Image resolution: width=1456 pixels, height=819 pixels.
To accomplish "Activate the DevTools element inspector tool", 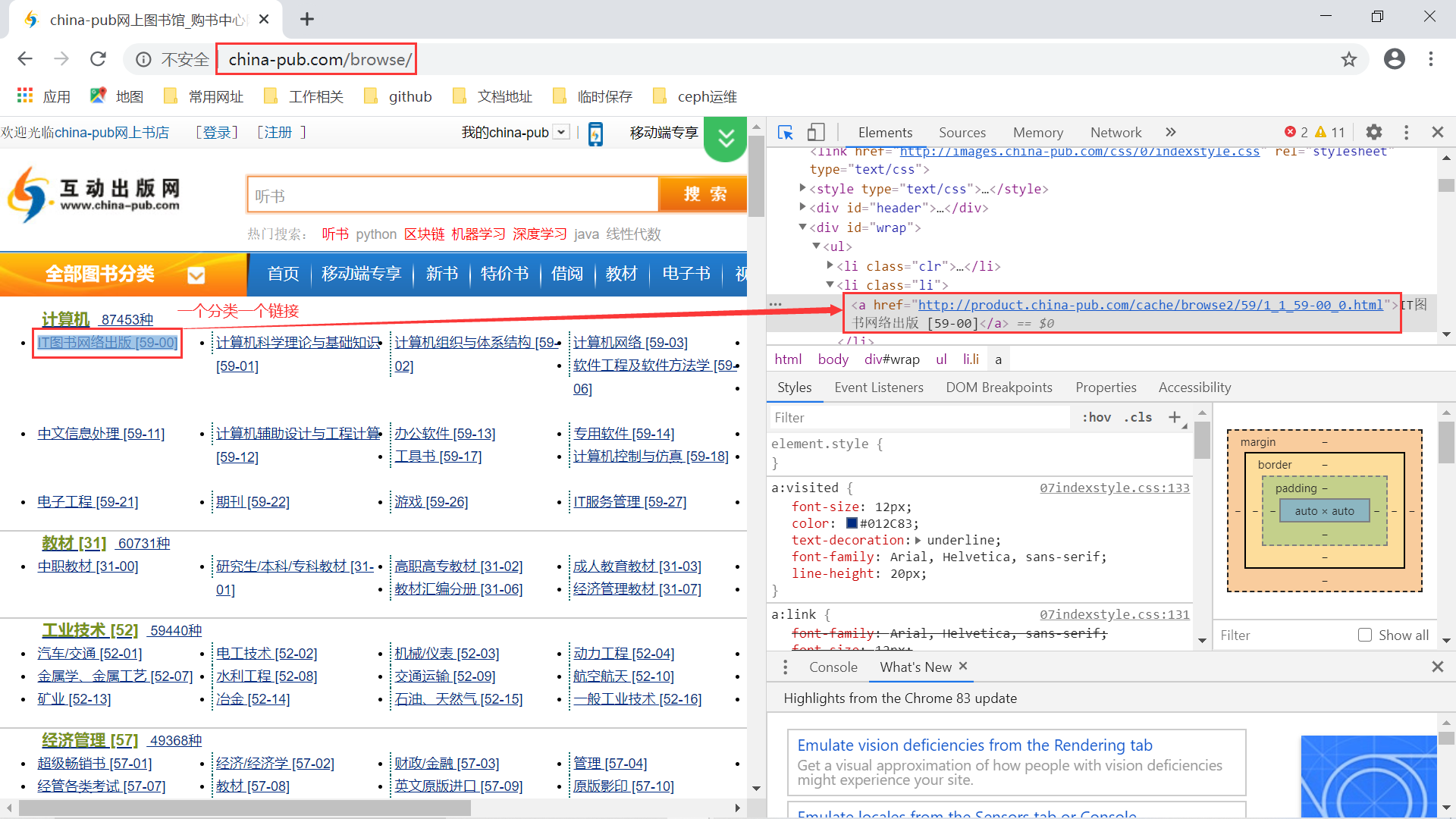I will pyautogui.click(x=785, y=133).
